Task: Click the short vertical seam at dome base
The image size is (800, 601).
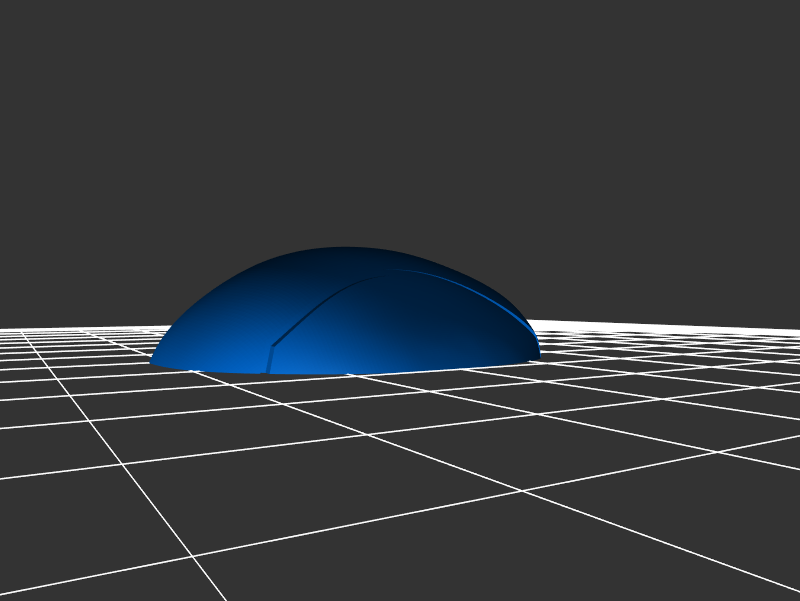Action: point(269,360)
